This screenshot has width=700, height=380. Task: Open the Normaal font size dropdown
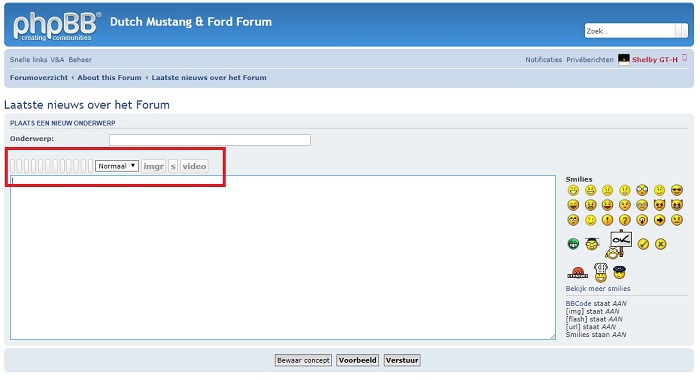pos(117,166)
